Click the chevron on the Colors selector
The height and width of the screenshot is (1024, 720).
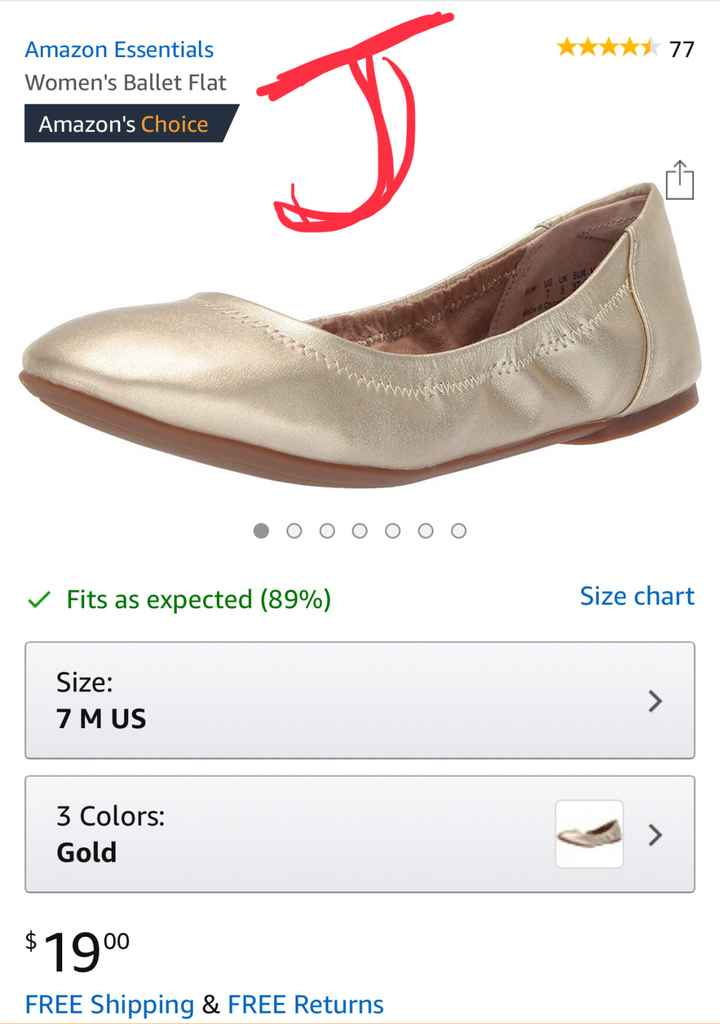655,835
